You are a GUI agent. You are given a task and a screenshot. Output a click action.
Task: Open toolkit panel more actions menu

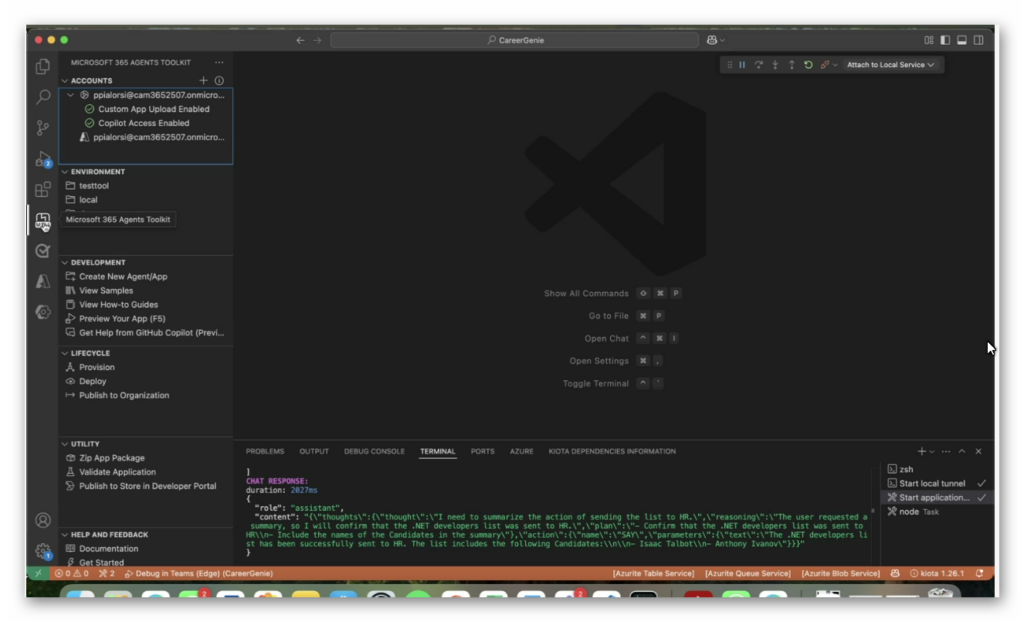click(219, 63)
